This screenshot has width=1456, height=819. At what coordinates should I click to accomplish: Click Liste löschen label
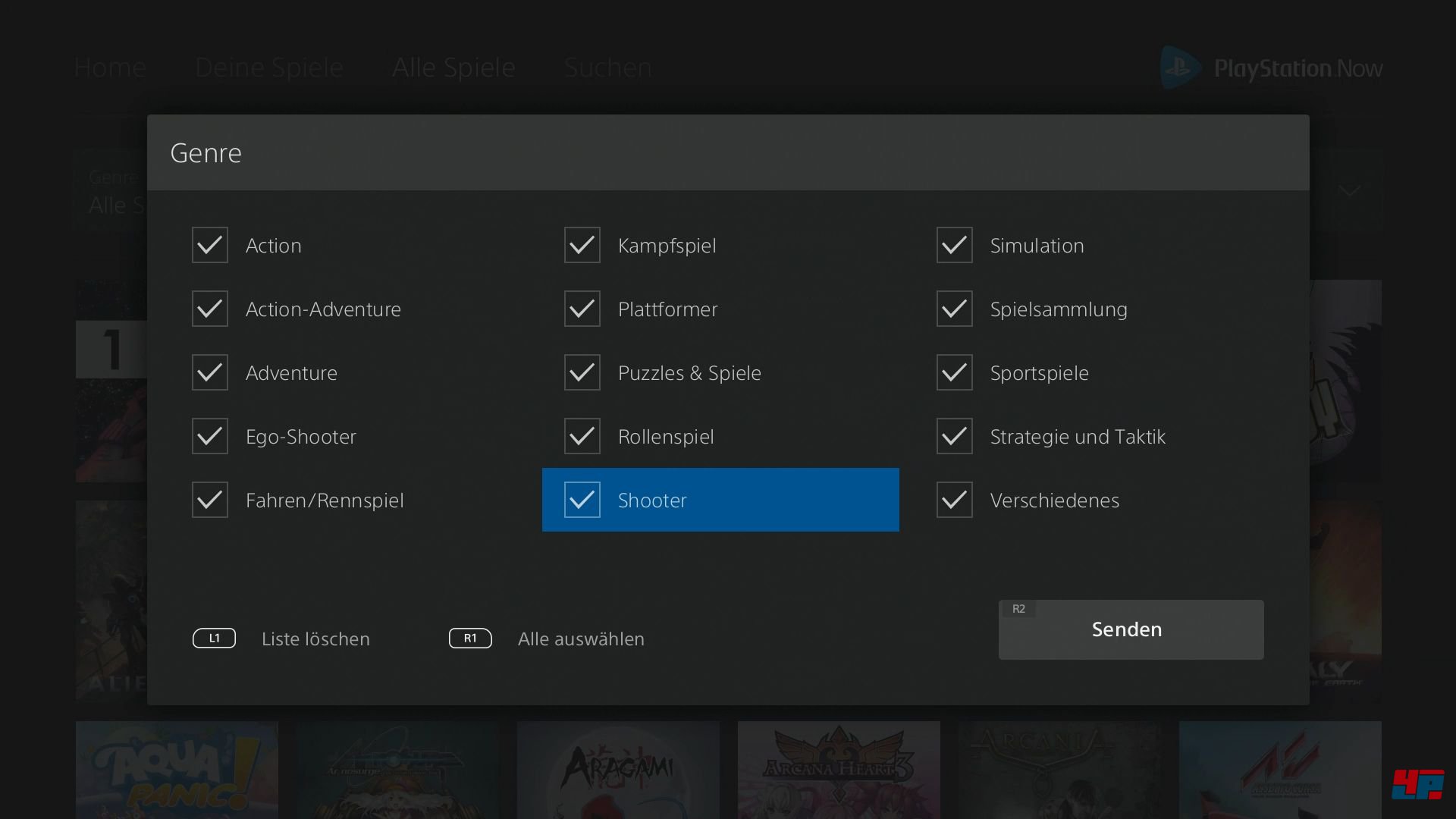pos(315,639)
